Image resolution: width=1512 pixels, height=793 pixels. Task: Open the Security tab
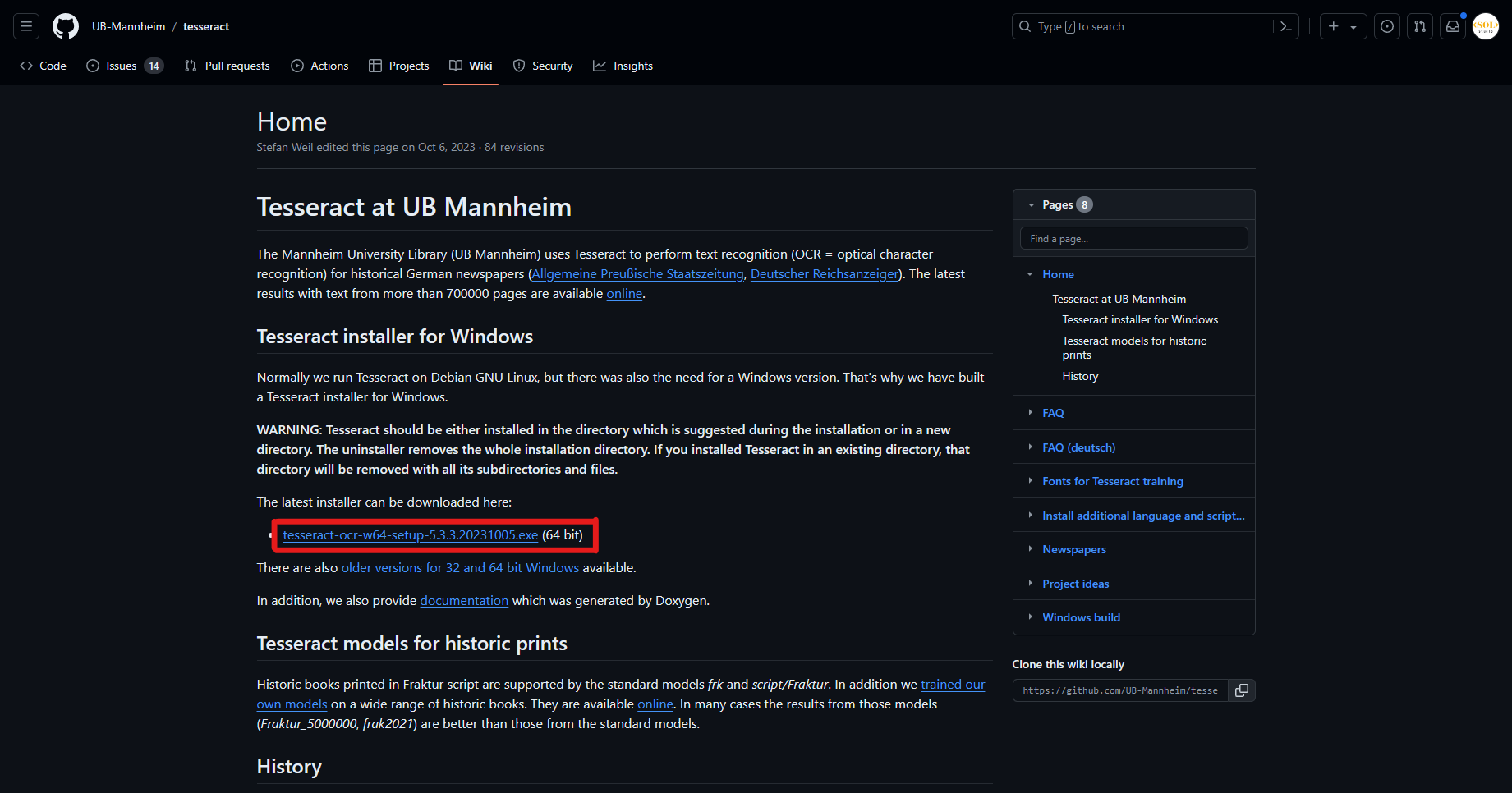(x=543, y=66)
